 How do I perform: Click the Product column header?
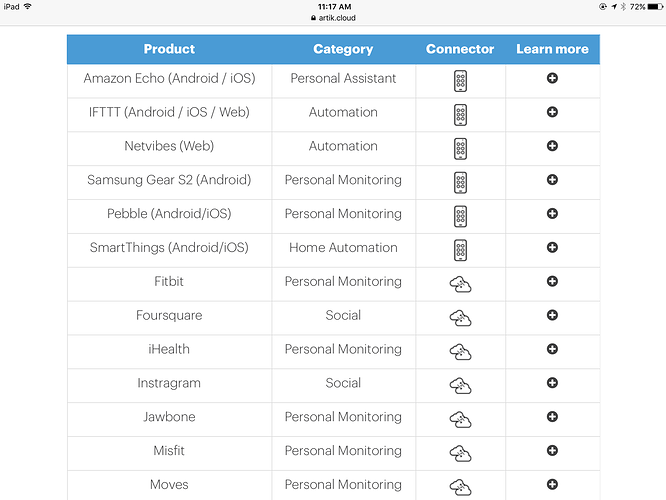[169, 49]
